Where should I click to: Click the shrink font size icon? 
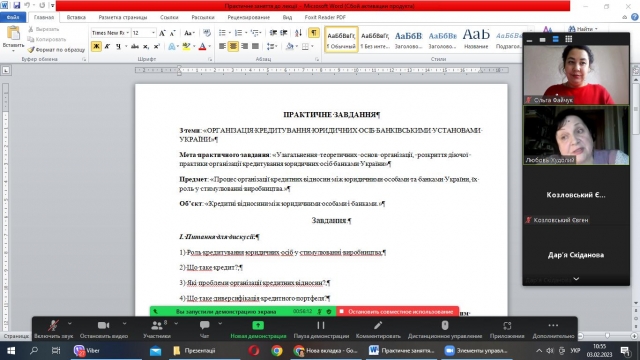tap(173, 33)
